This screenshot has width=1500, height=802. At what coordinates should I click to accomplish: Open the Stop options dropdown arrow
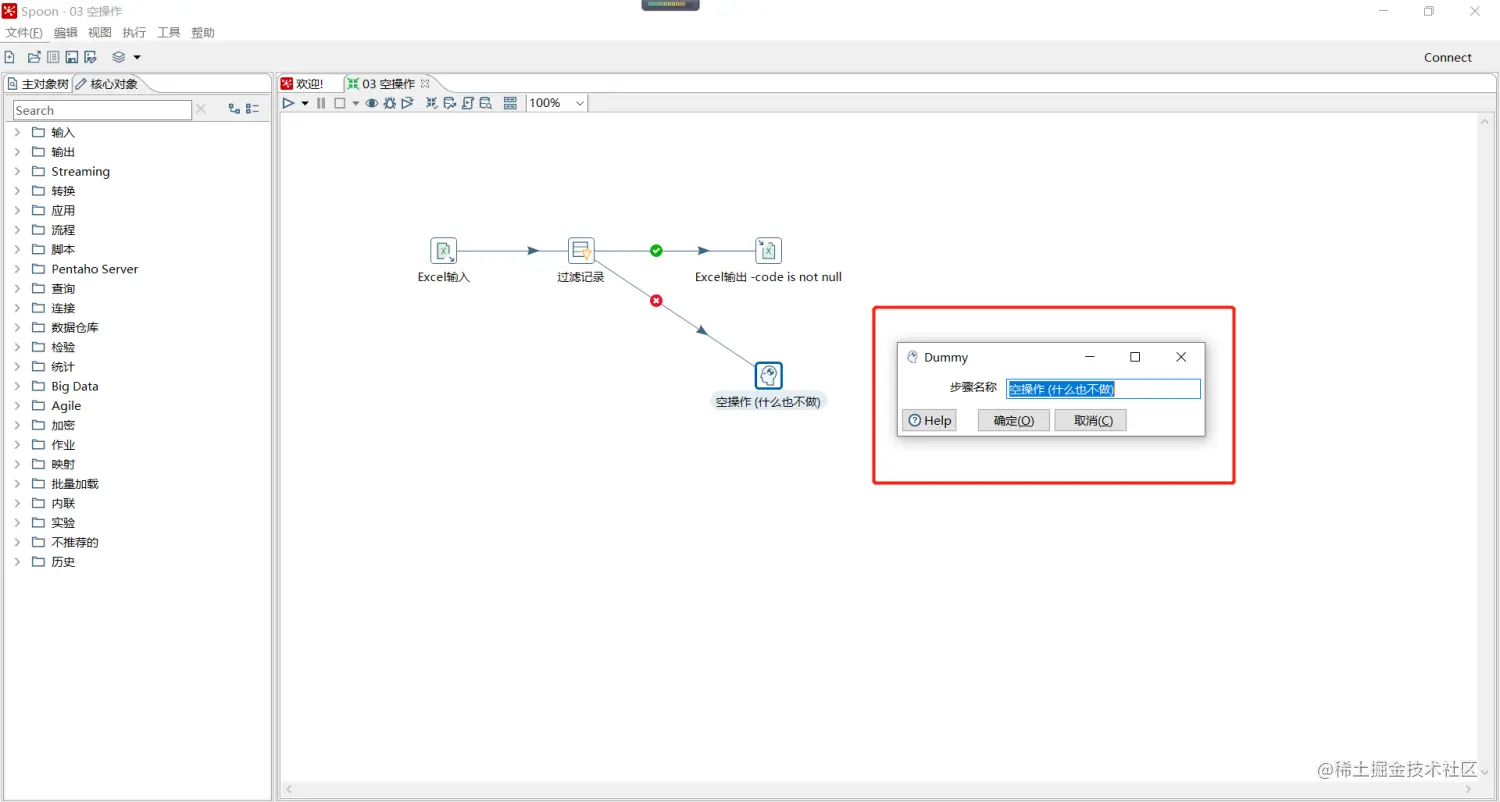pyautogui.click(x=355, y=103)
